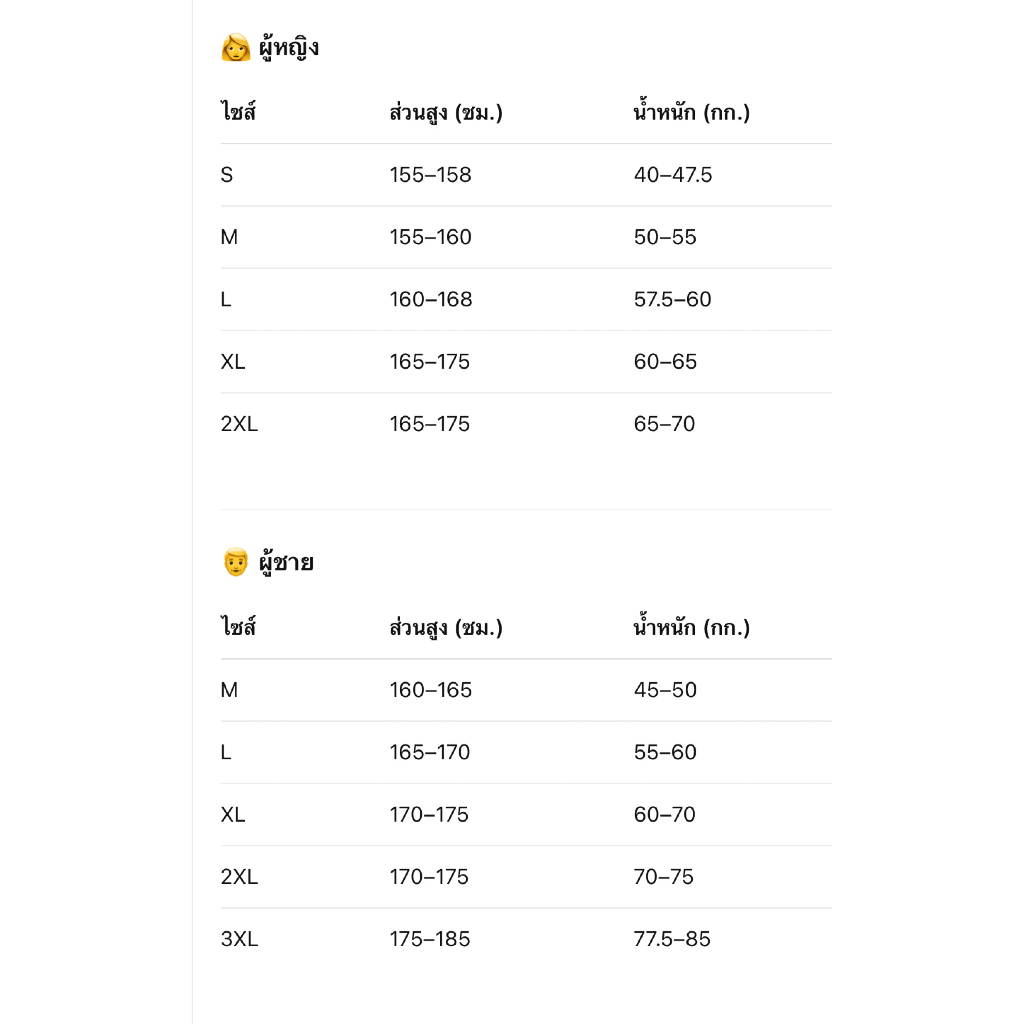This screenshot has width=1024, height=1024.
Task: Click the 65–70 weight cell
Action: (664, 424)
